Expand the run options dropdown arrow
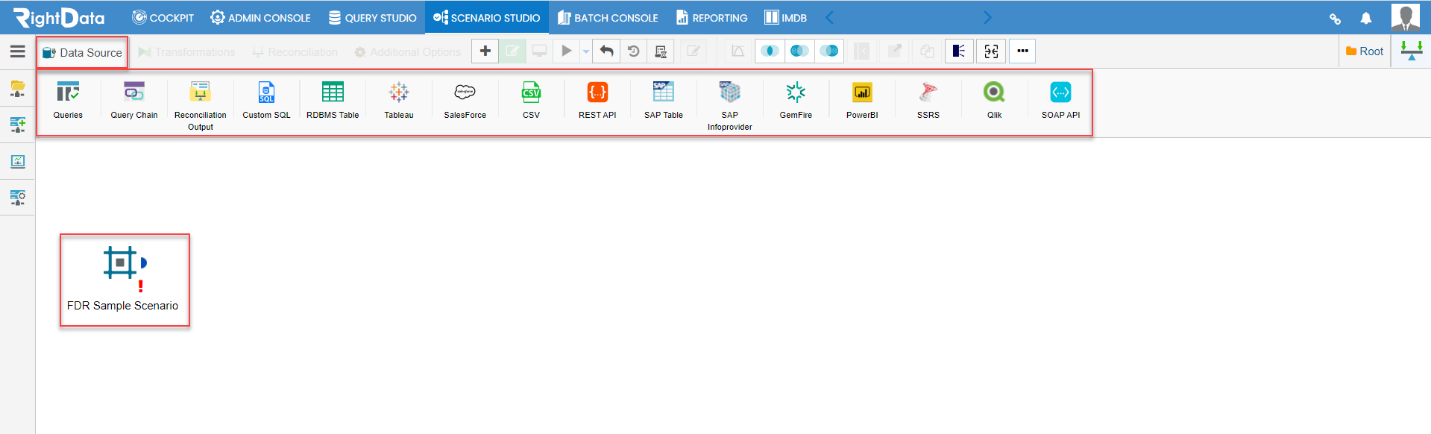Image resolution: width=1431 pixels, height=434 pixels. point(586,52)
